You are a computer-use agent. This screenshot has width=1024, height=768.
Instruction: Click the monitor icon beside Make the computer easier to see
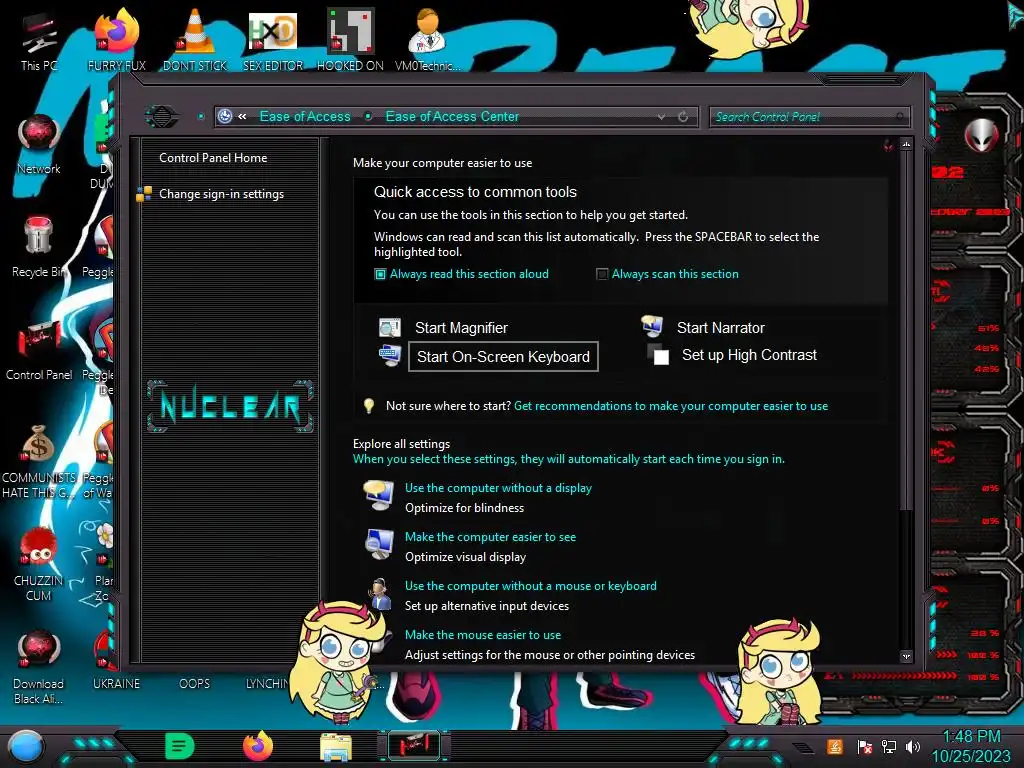coord(379,545)
